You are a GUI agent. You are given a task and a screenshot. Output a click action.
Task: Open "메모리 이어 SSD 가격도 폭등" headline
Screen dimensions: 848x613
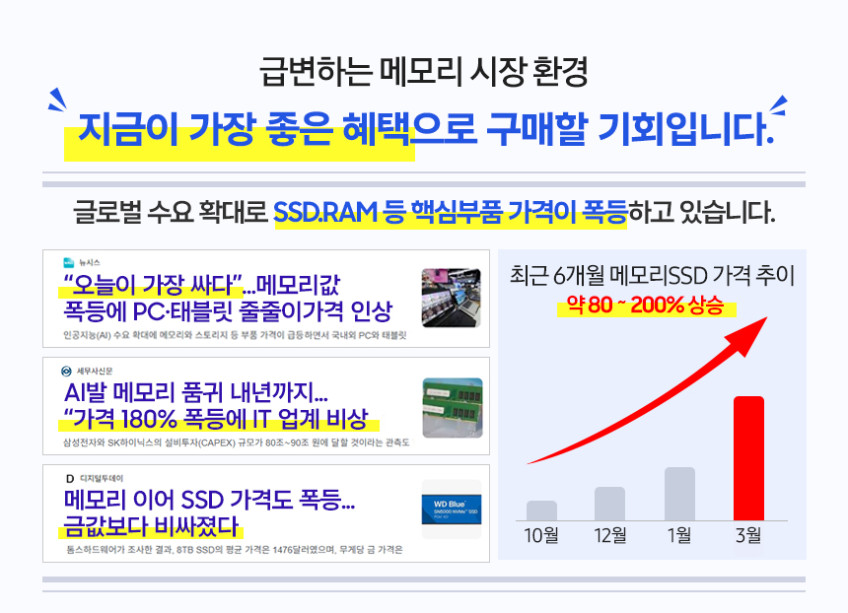(209, 499)
